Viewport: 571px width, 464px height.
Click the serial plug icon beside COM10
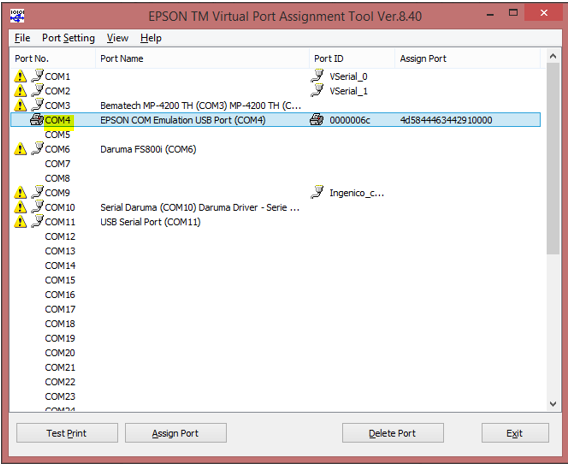point(37,206)
